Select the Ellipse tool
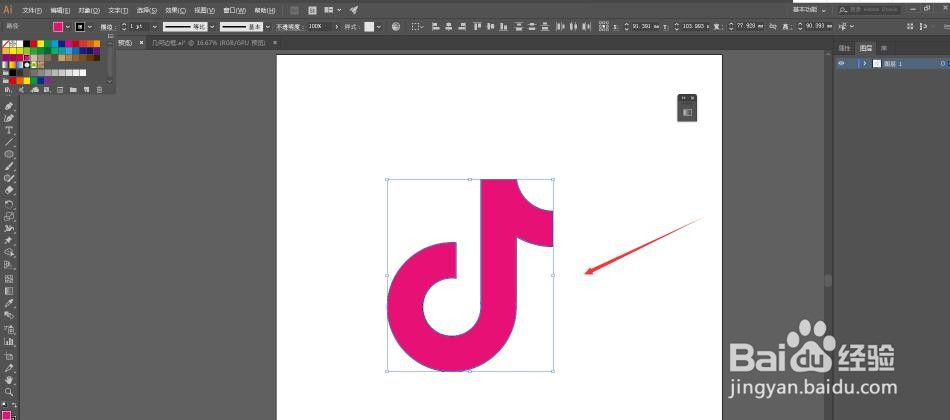 8,154
